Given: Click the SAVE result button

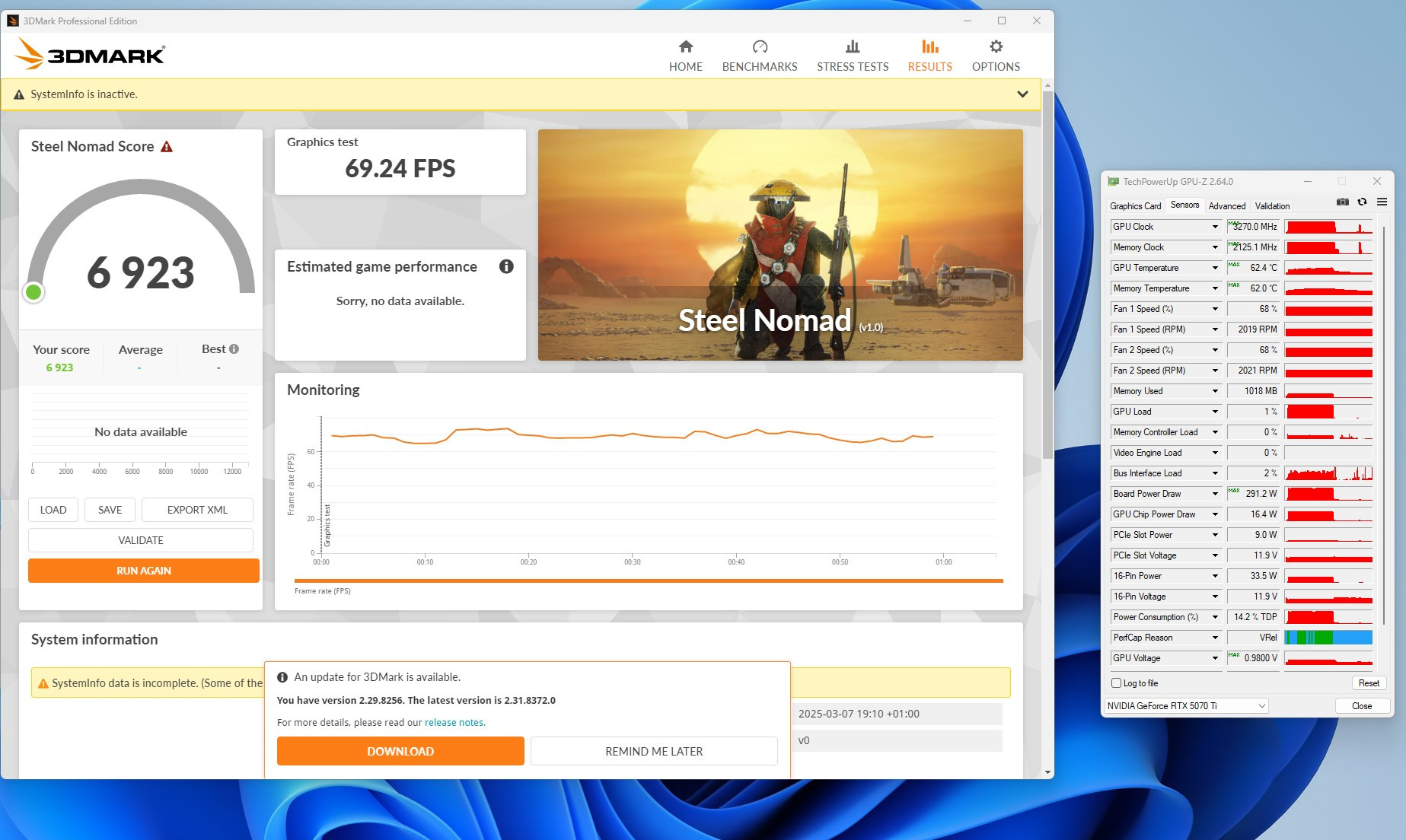Looking at the screenshot, I should 110,510.
